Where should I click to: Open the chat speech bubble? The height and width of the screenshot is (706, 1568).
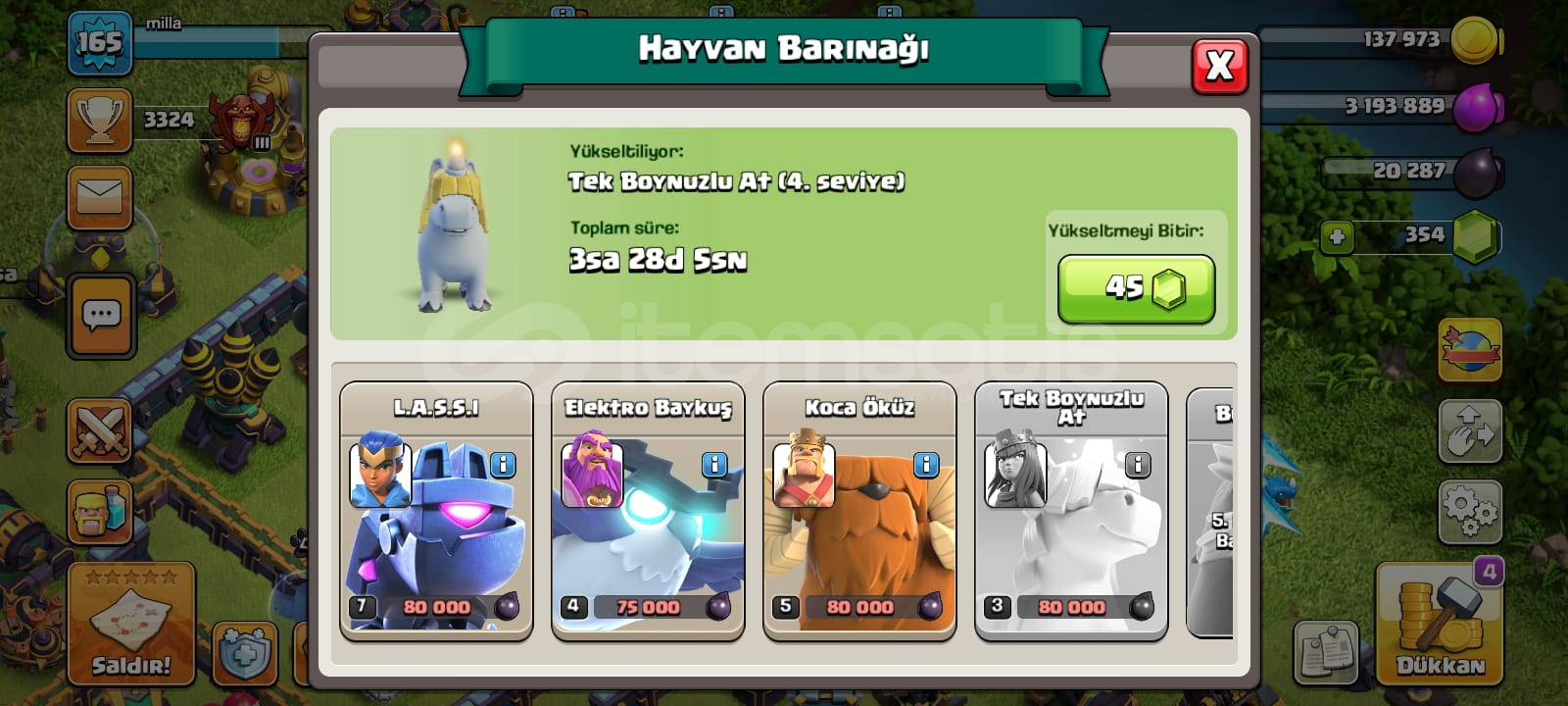coord(101,316)
